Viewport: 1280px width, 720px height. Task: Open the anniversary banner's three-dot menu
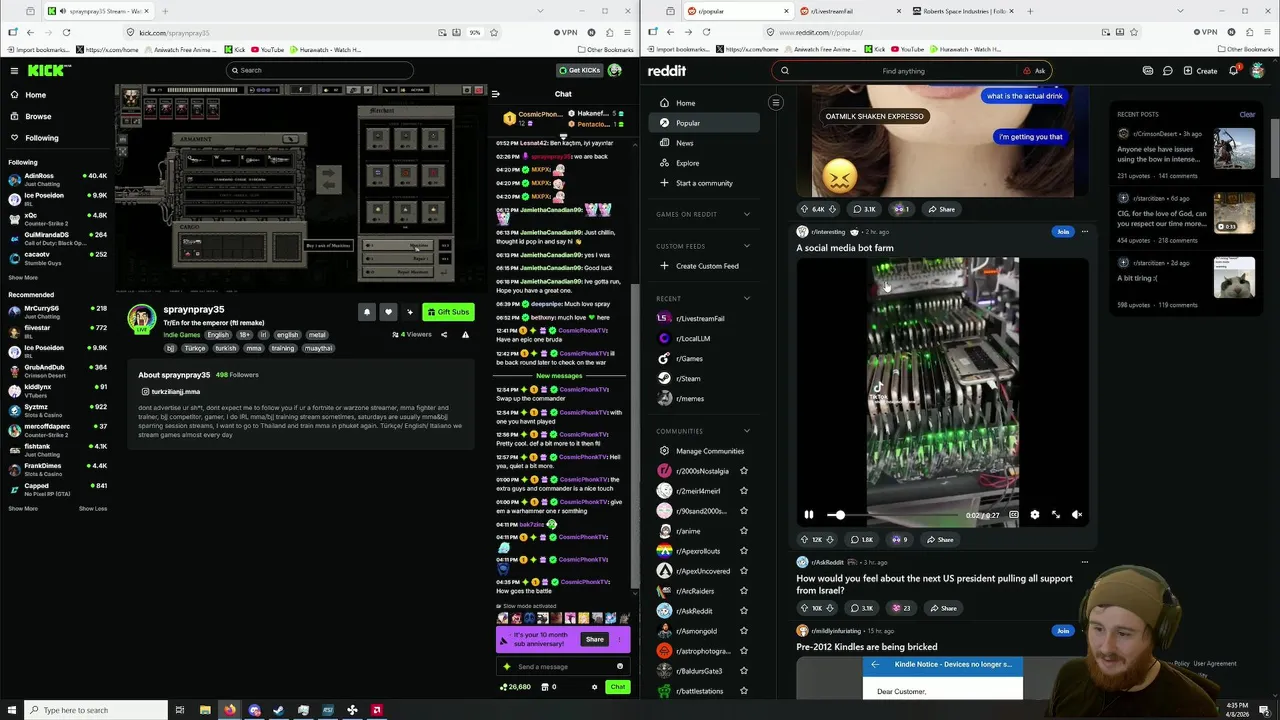pos(619,639)
